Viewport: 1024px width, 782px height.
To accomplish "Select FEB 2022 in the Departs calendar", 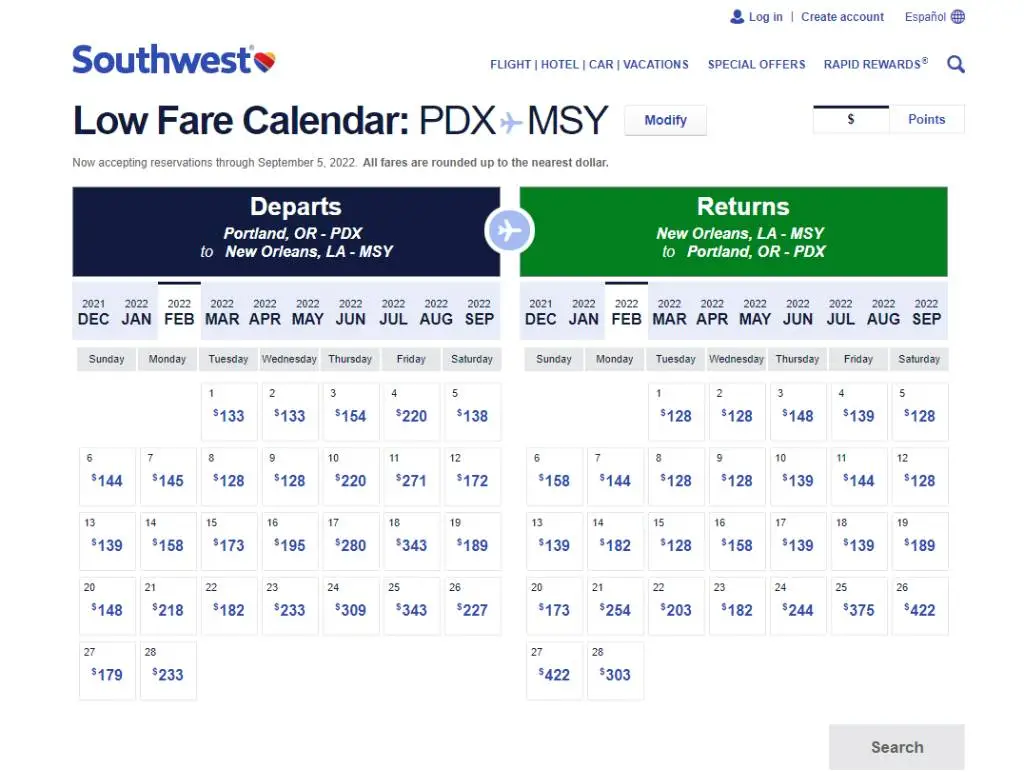I will tap(179, 311).
